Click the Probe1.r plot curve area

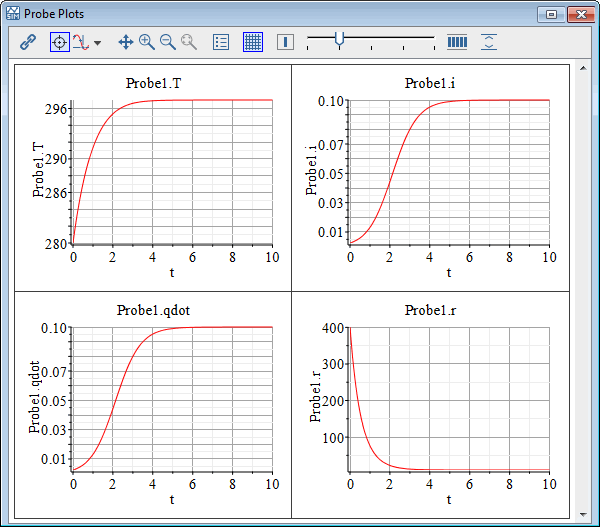[x=449, y=399]
